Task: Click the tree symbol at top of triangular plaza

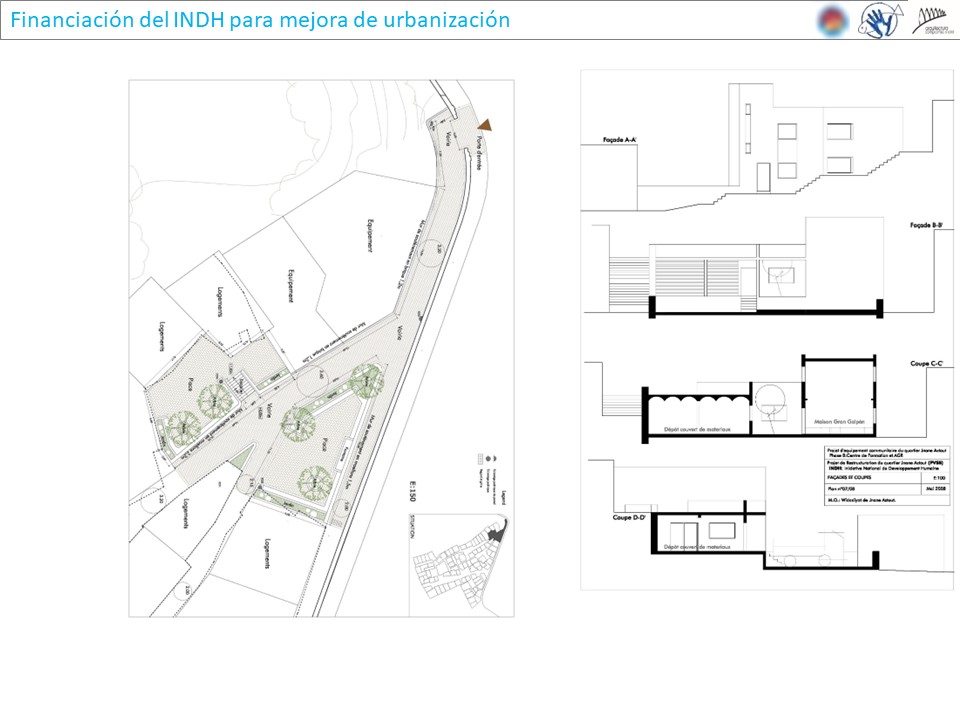Action: (368, 380)
